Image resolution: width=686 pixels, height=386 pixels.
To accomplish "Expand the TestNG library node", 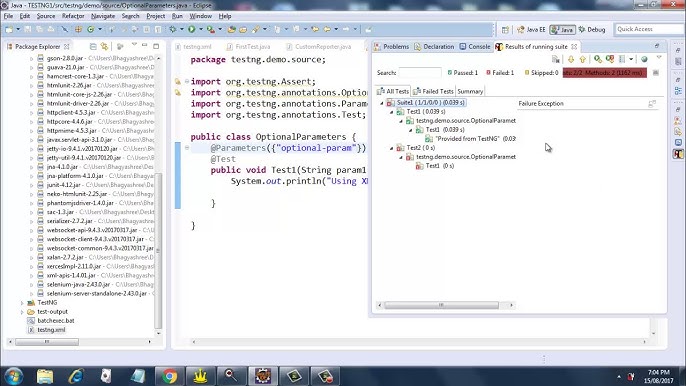I will (x=22, y=302).
